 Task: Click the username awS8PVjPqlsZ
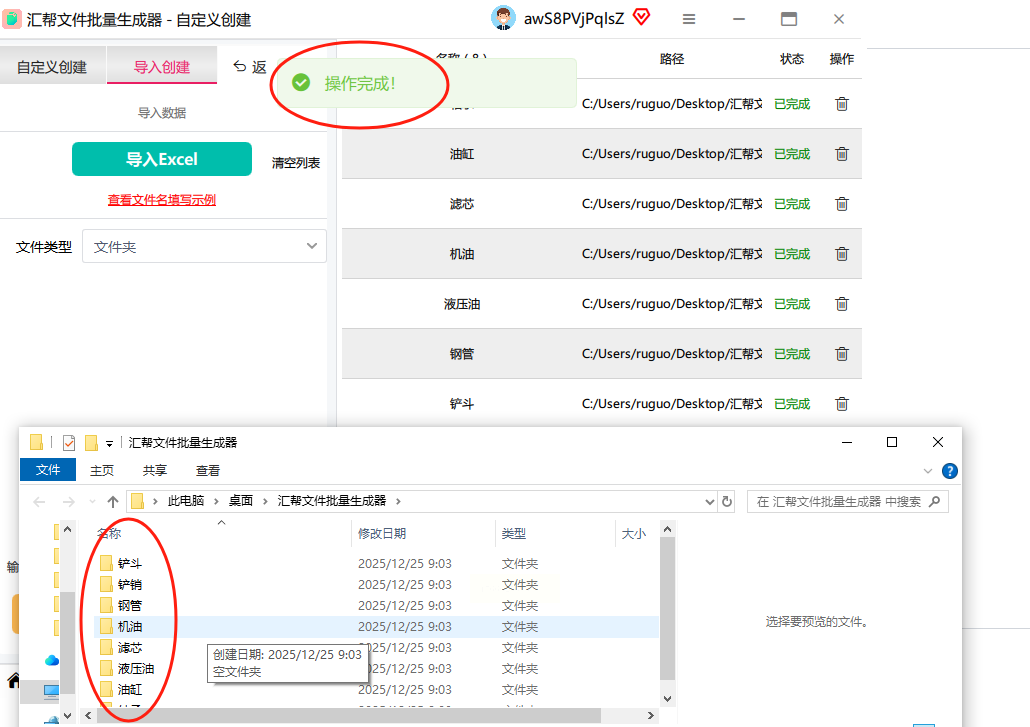(x=573, y=18)
